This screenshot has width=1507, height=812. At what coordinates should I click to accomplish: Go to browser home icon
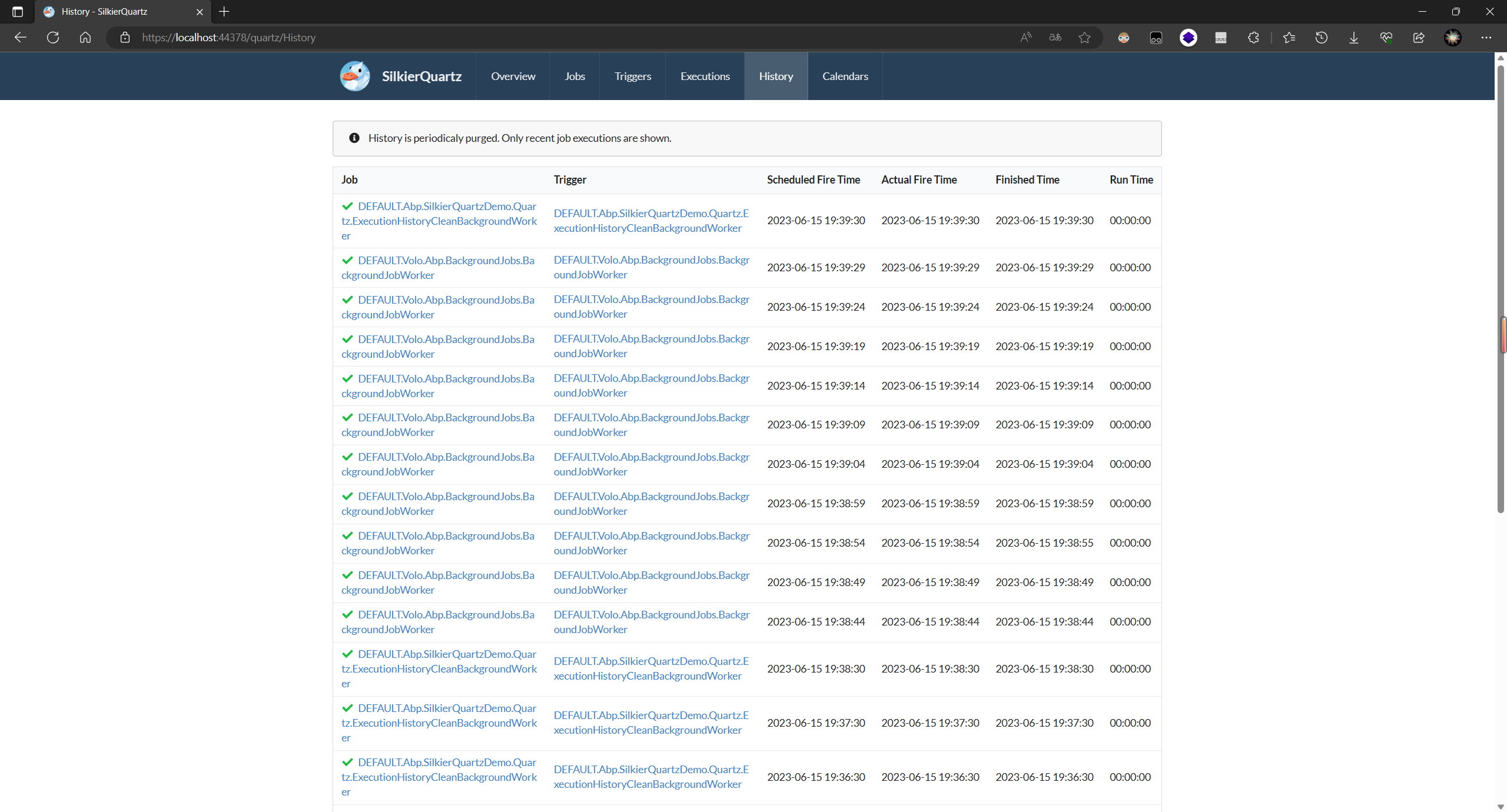(85, 38)
